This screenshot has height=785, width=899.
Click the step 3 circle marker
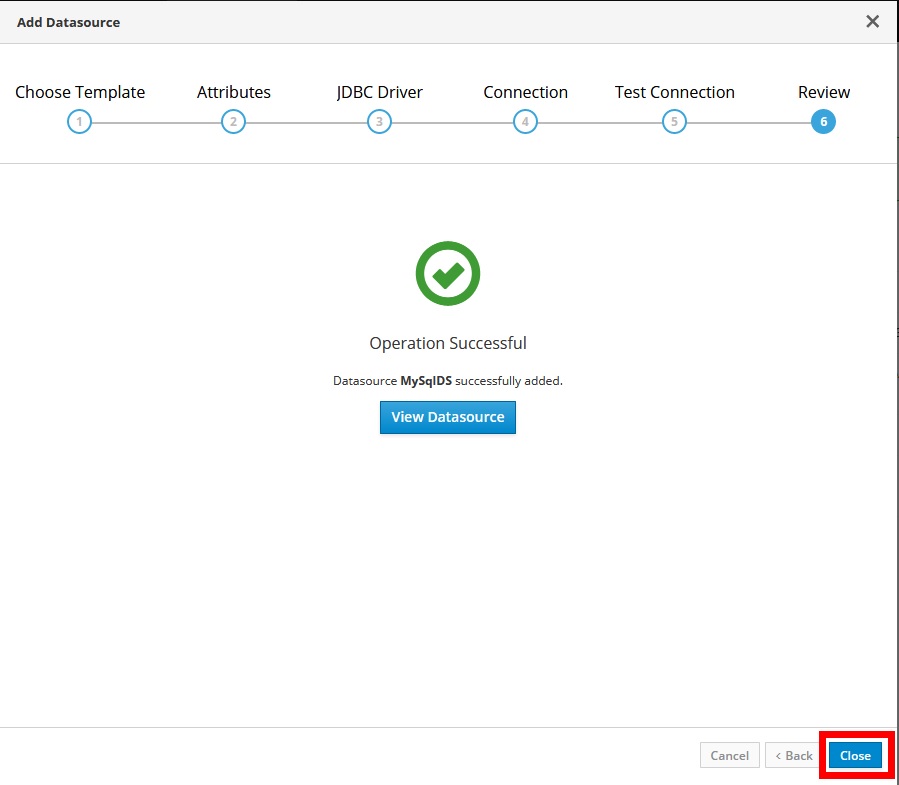379,122
